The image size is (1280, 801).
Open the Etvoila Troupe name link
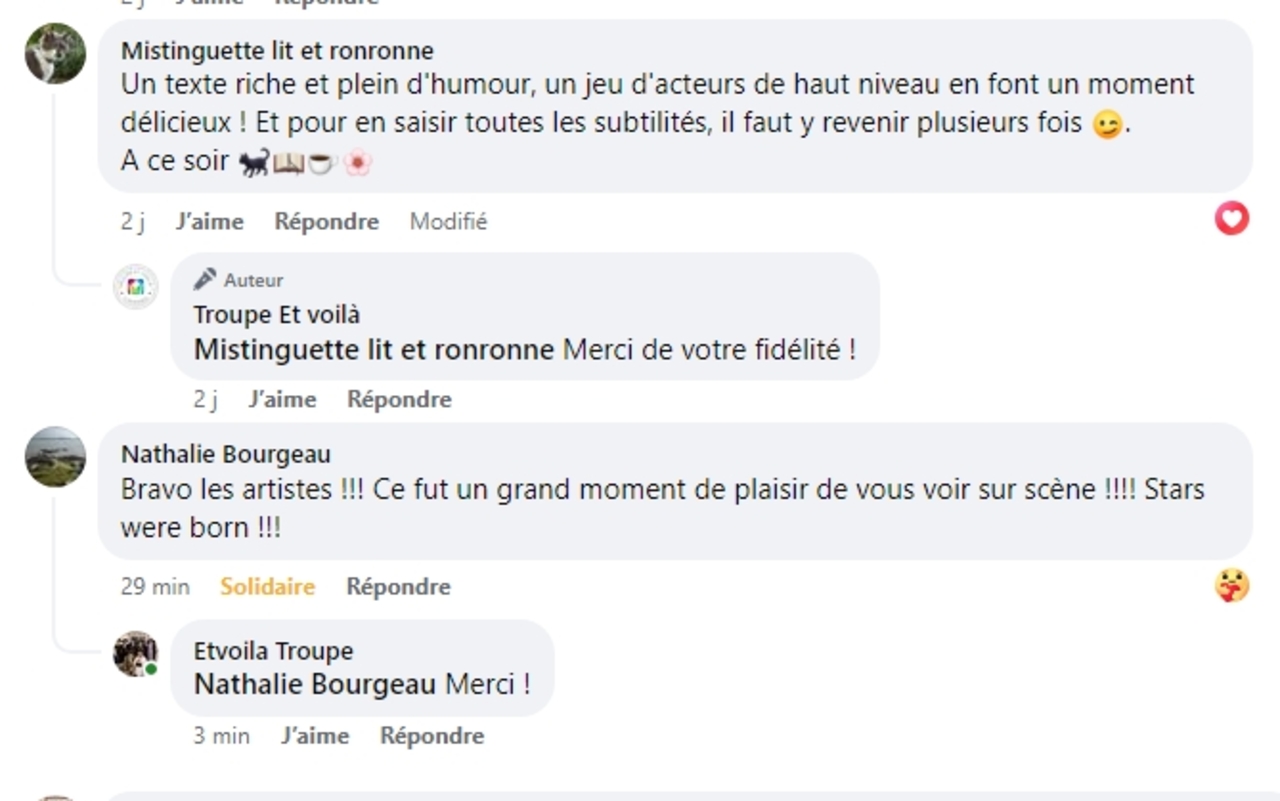(273, 651)
